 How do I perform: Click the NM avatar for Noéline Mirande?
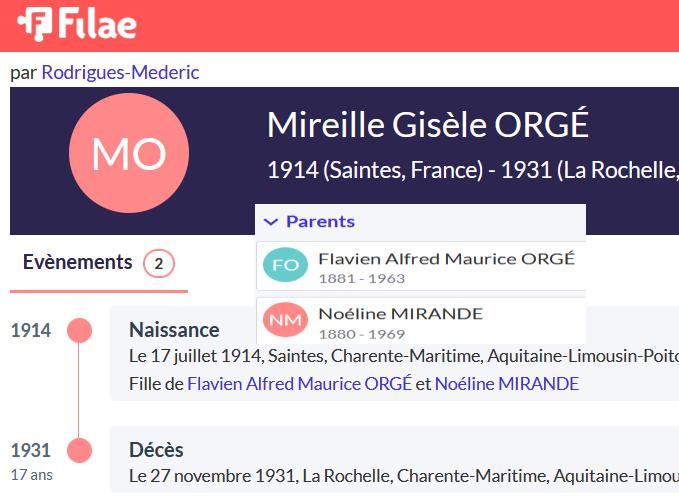[285, 320]
